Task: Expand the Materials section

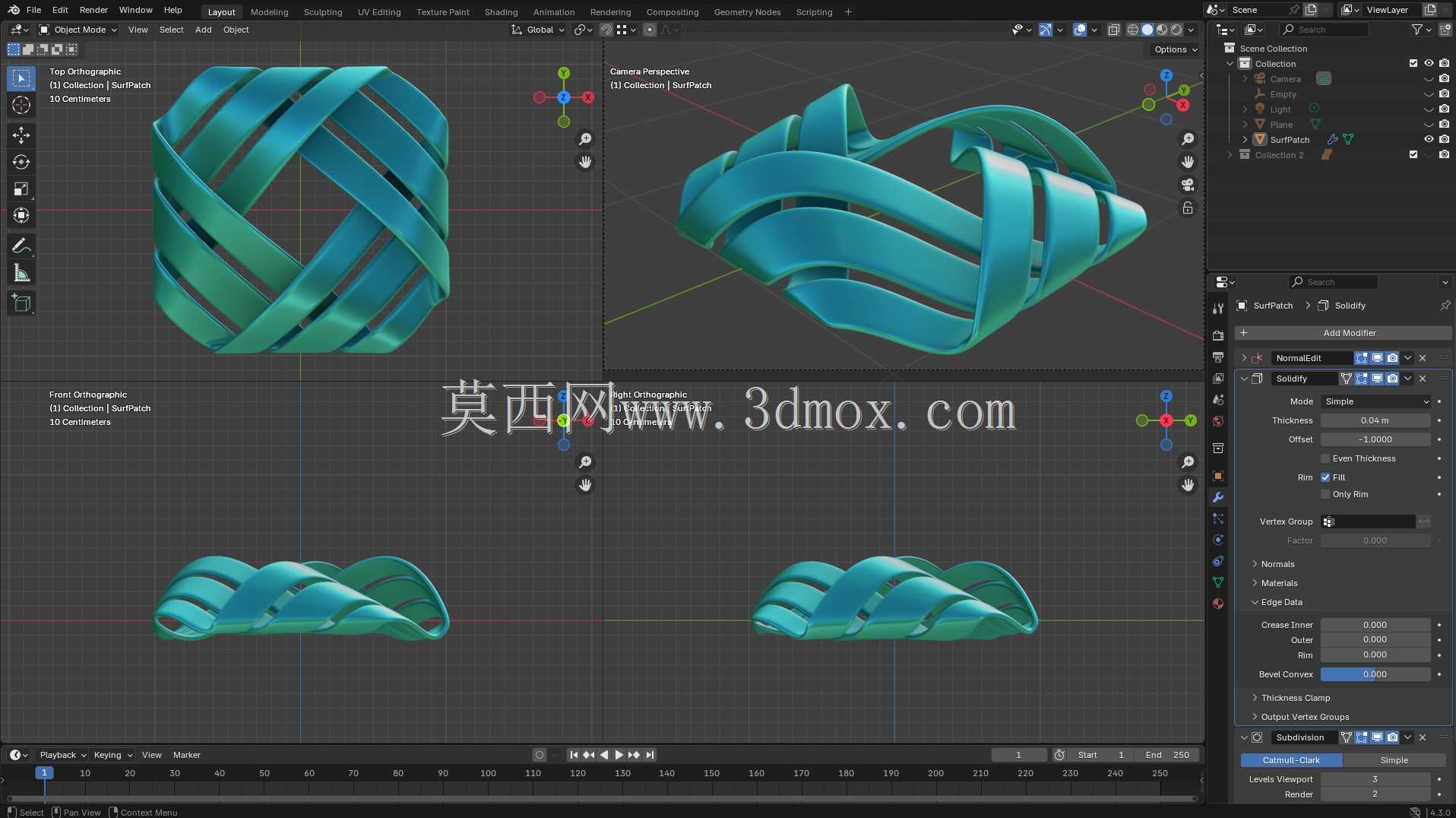Action: tap(1279, 583)
